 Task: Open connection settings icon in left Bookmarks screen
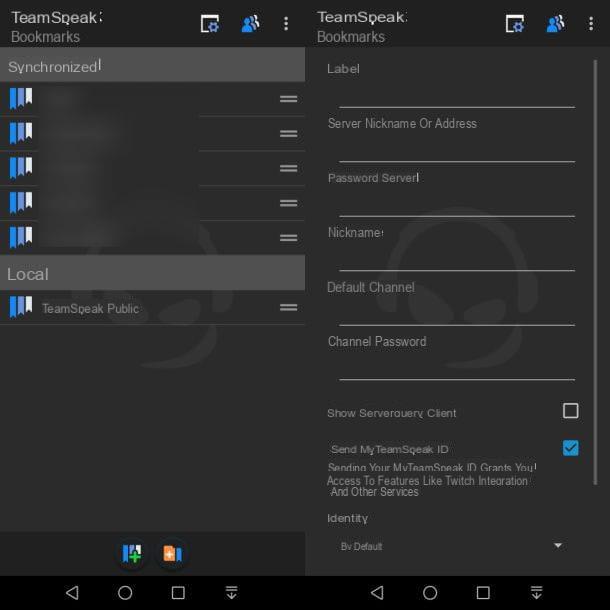[x=210, y=24]
